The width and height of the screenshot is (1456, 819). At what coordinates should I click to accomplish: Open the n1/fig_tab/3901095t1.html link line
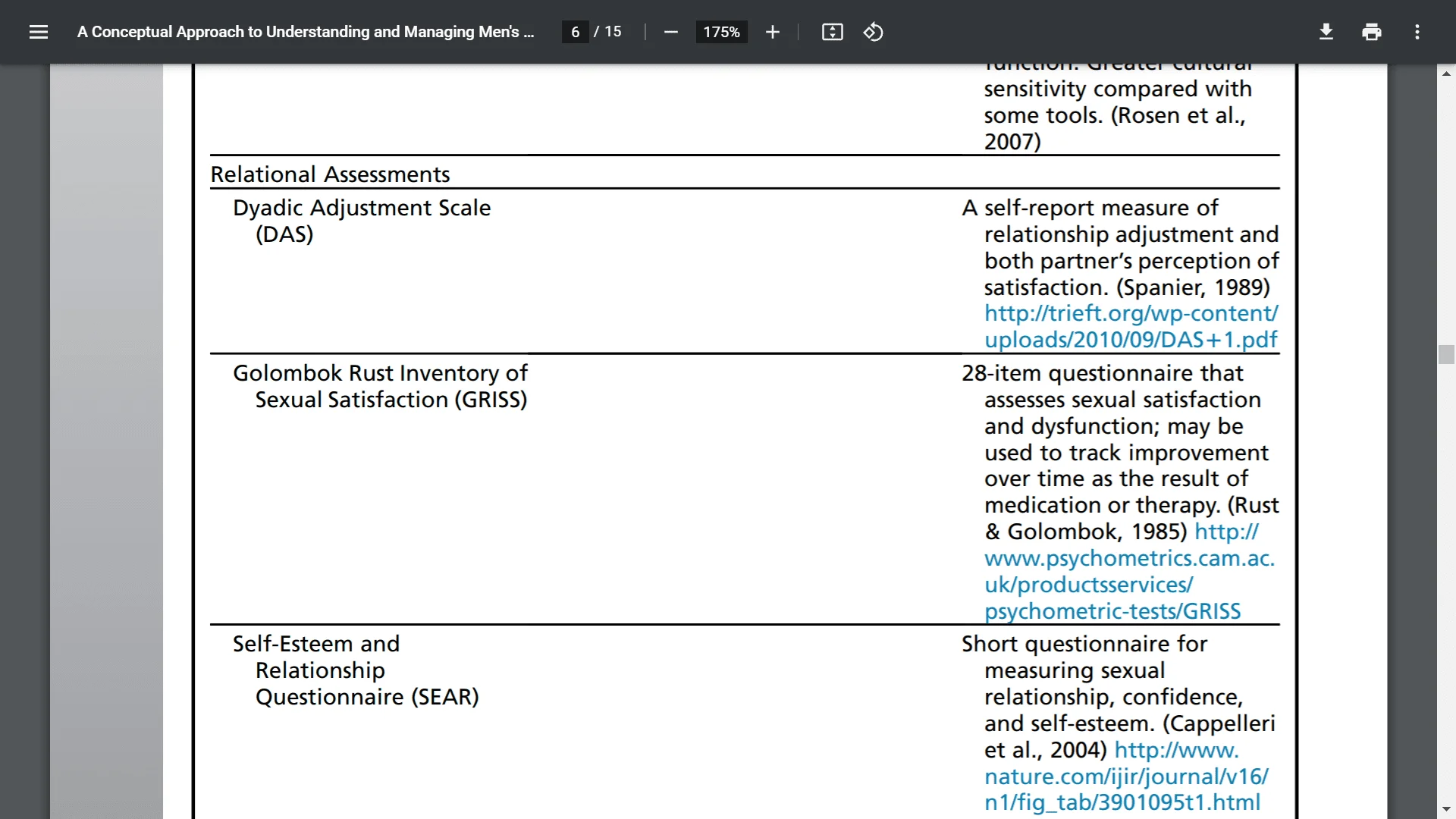1122,802
